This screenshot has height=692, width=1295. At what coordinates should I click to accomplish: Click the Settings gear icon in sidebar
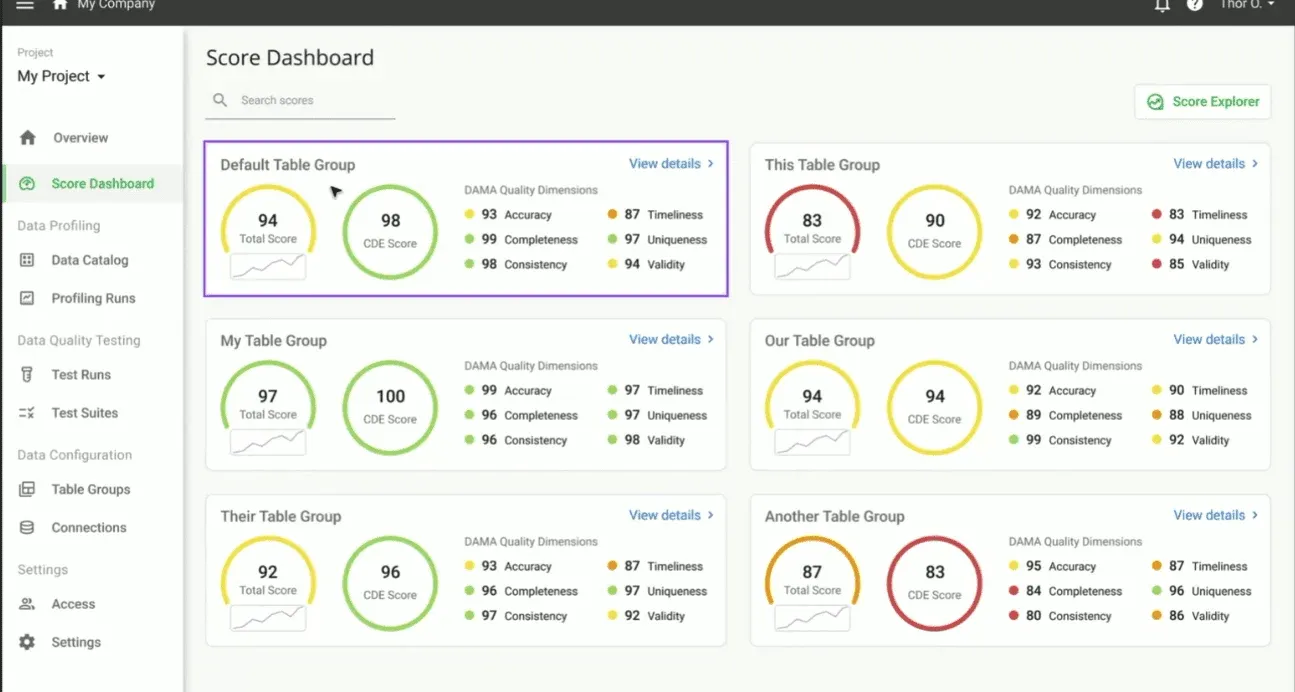tap(28, 643)
